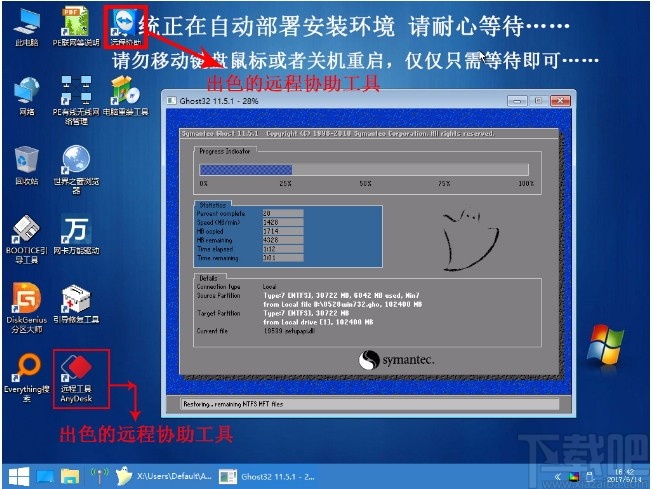The image size is (652, 489).
Task: Open the PE联网等说明 PDF shortcut
Action: pos(76,27)
